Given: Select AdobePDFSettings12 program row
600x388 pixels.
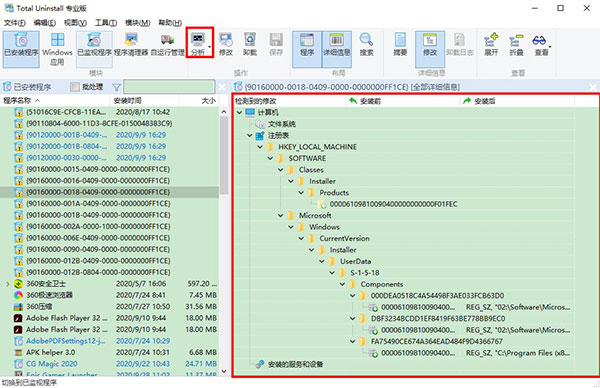Looking at the screenshot, I should click(109, 341).
